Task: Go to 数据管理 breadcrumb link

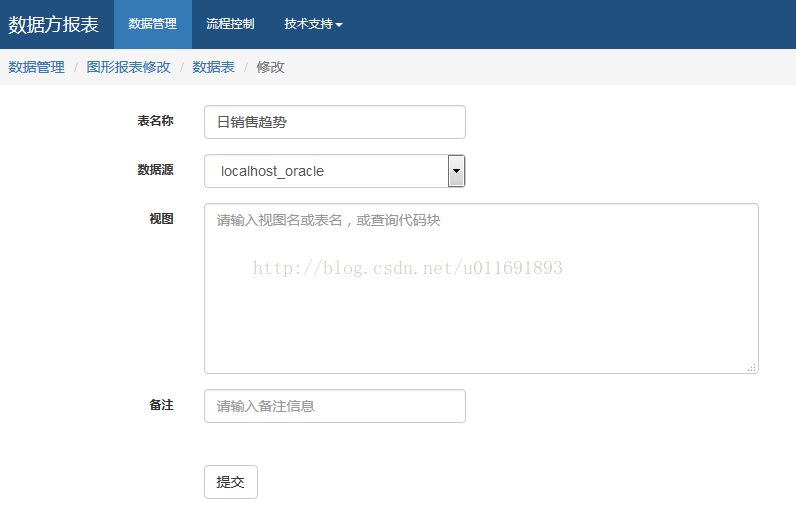Action: point(37,67)
